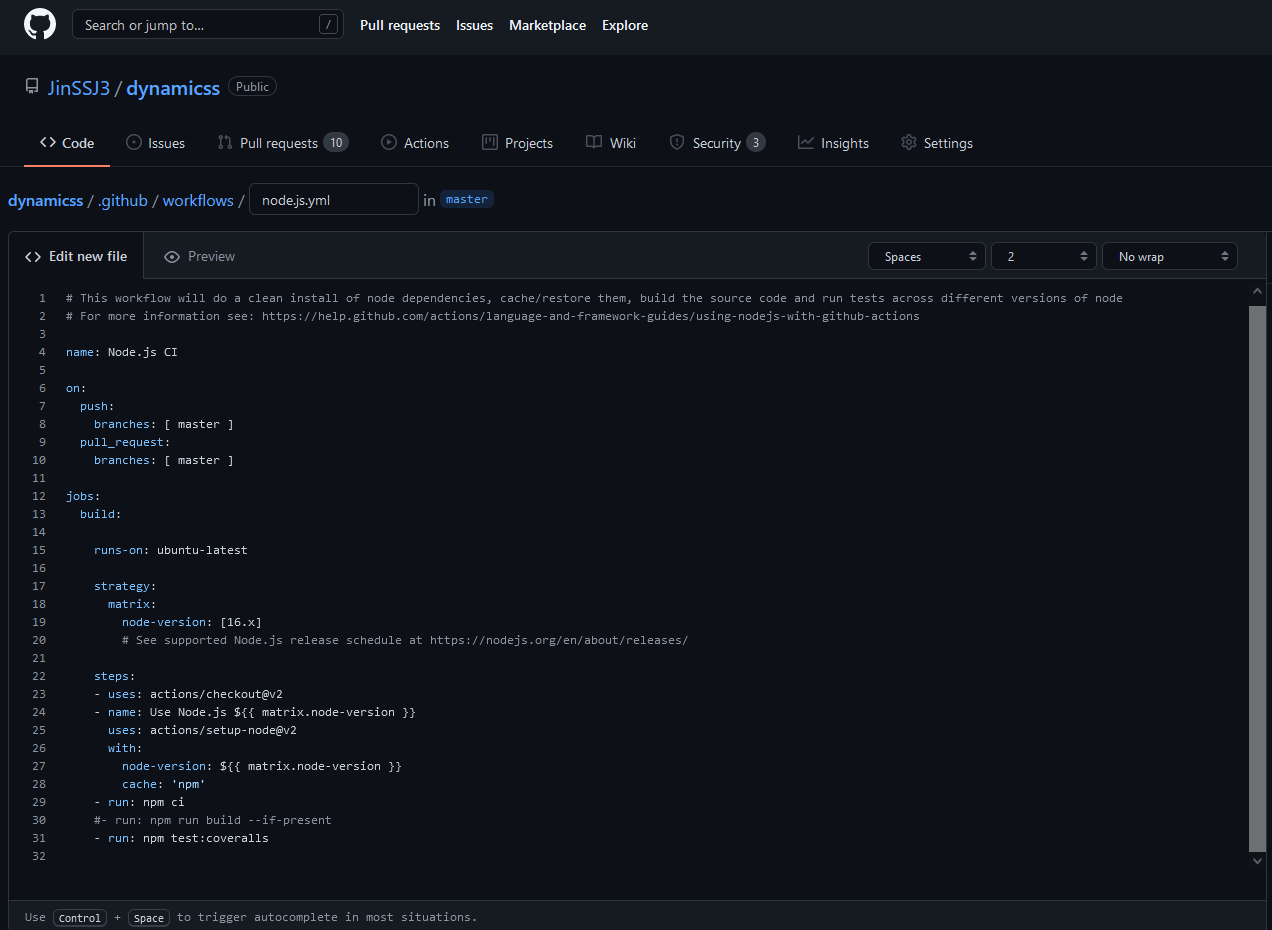Click the node.js.yml filename input field
The image size is (1272, 930).
(x=333, y=200)
